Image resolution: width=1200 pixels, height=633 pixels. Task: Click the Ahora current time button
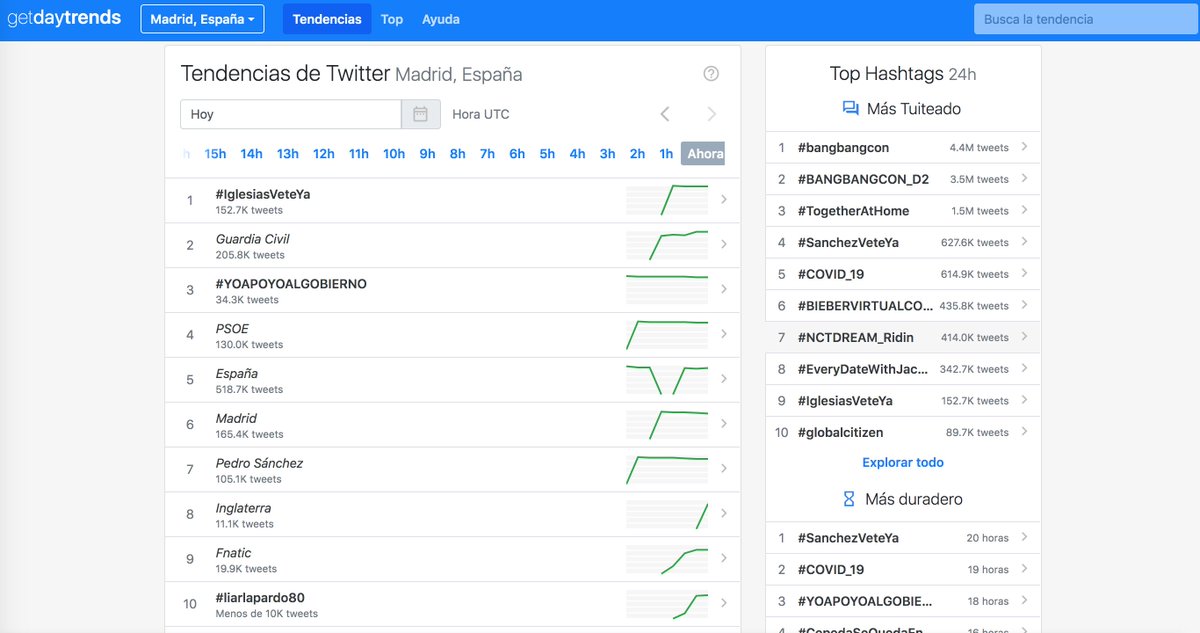[703, 154]
